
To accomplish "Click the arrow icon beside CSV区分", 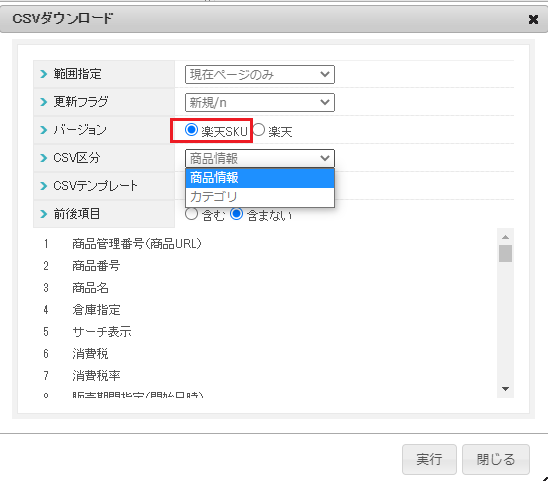I will pos(43,158).
